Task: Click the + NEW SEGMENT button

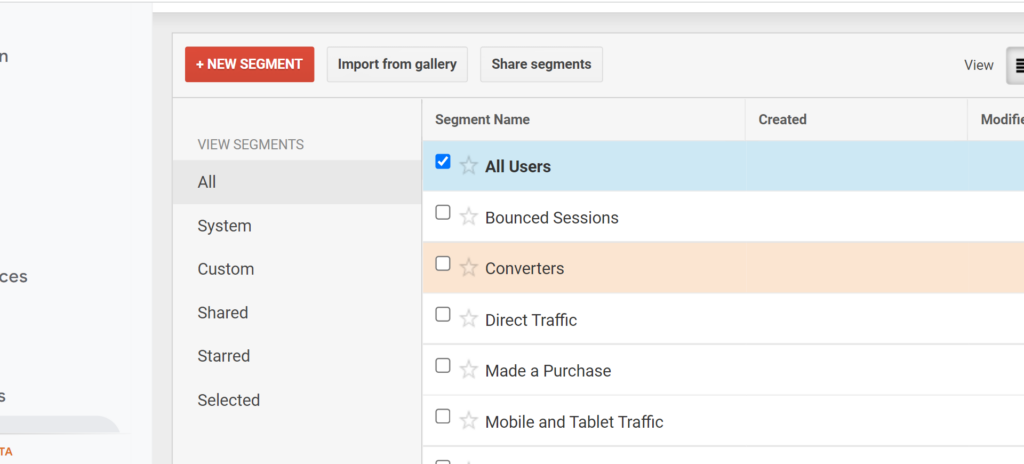Action: coord(249,64)
